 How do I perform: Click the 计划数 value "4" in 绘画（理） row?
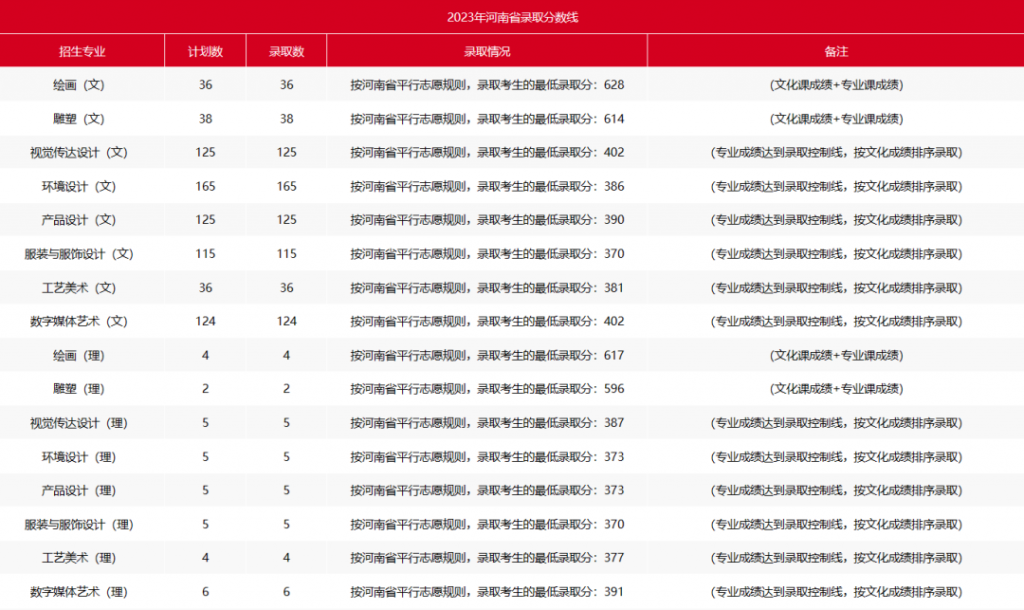[x=205, y=355]
